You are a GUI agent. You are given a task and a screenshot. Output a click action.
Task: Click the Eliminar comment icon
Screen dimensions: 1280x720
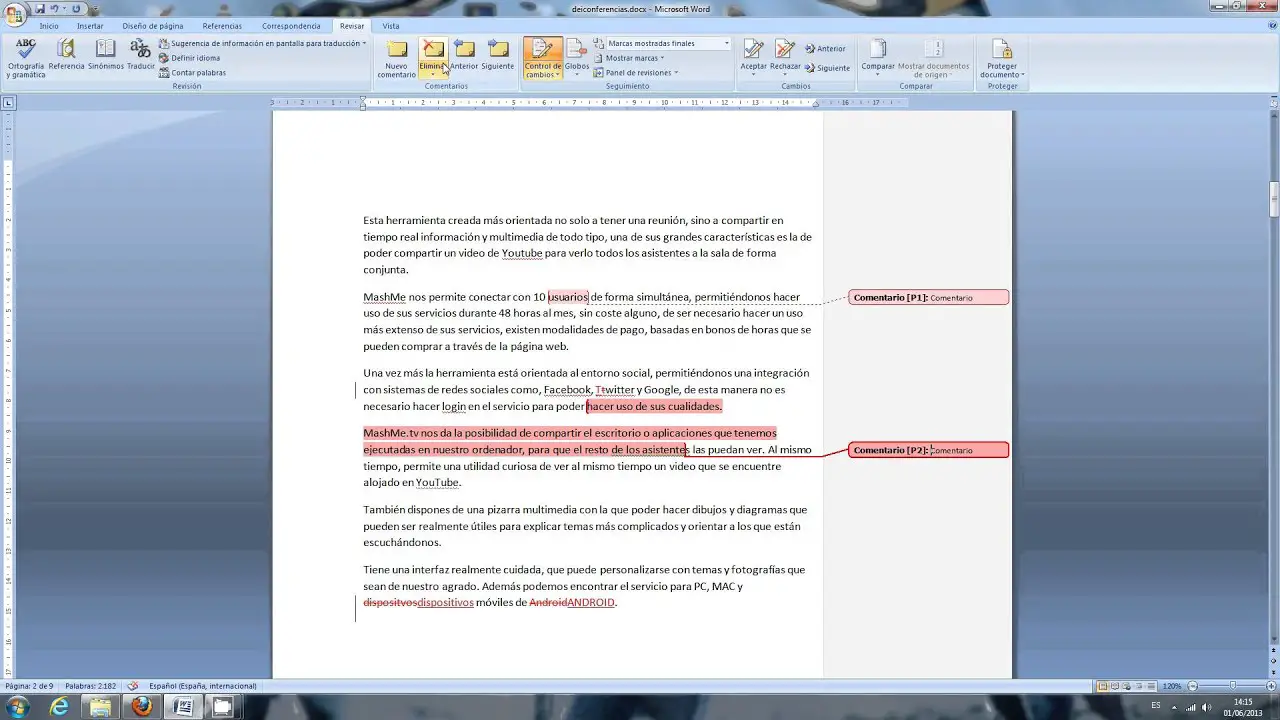[433, 50]
